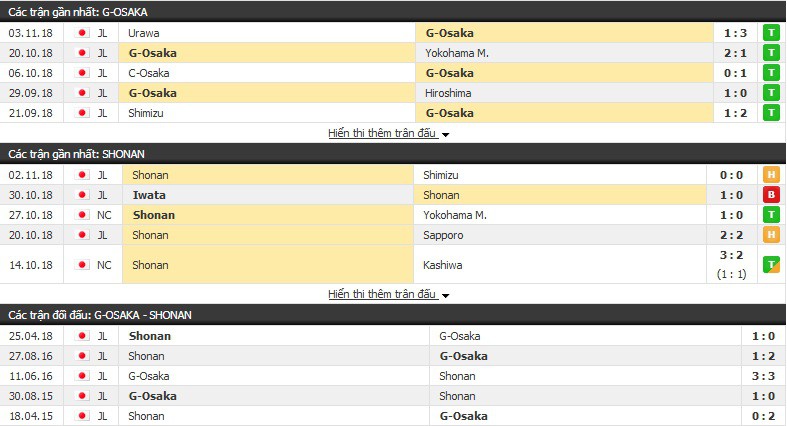Click the 1:3 score of Urawa match
The width and height of the screenshot is (787, 426).
click(x=735, y=33)
